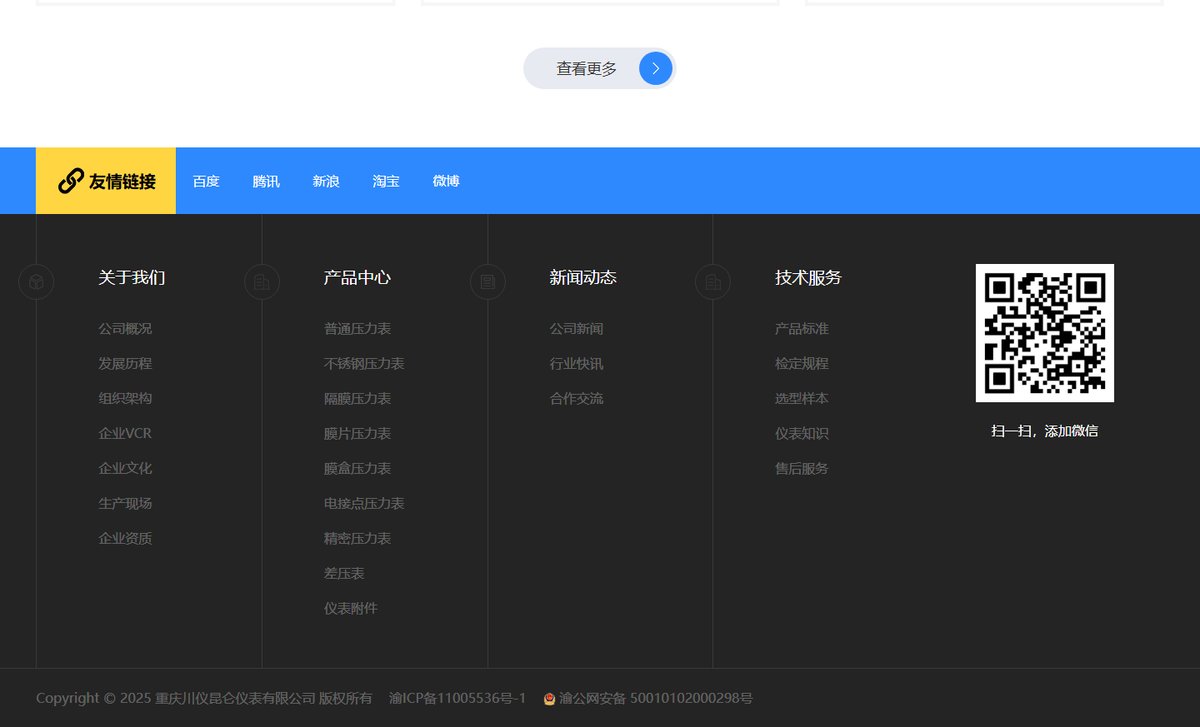
Task: Open 产品标准 service link
Action: (802, 328)
